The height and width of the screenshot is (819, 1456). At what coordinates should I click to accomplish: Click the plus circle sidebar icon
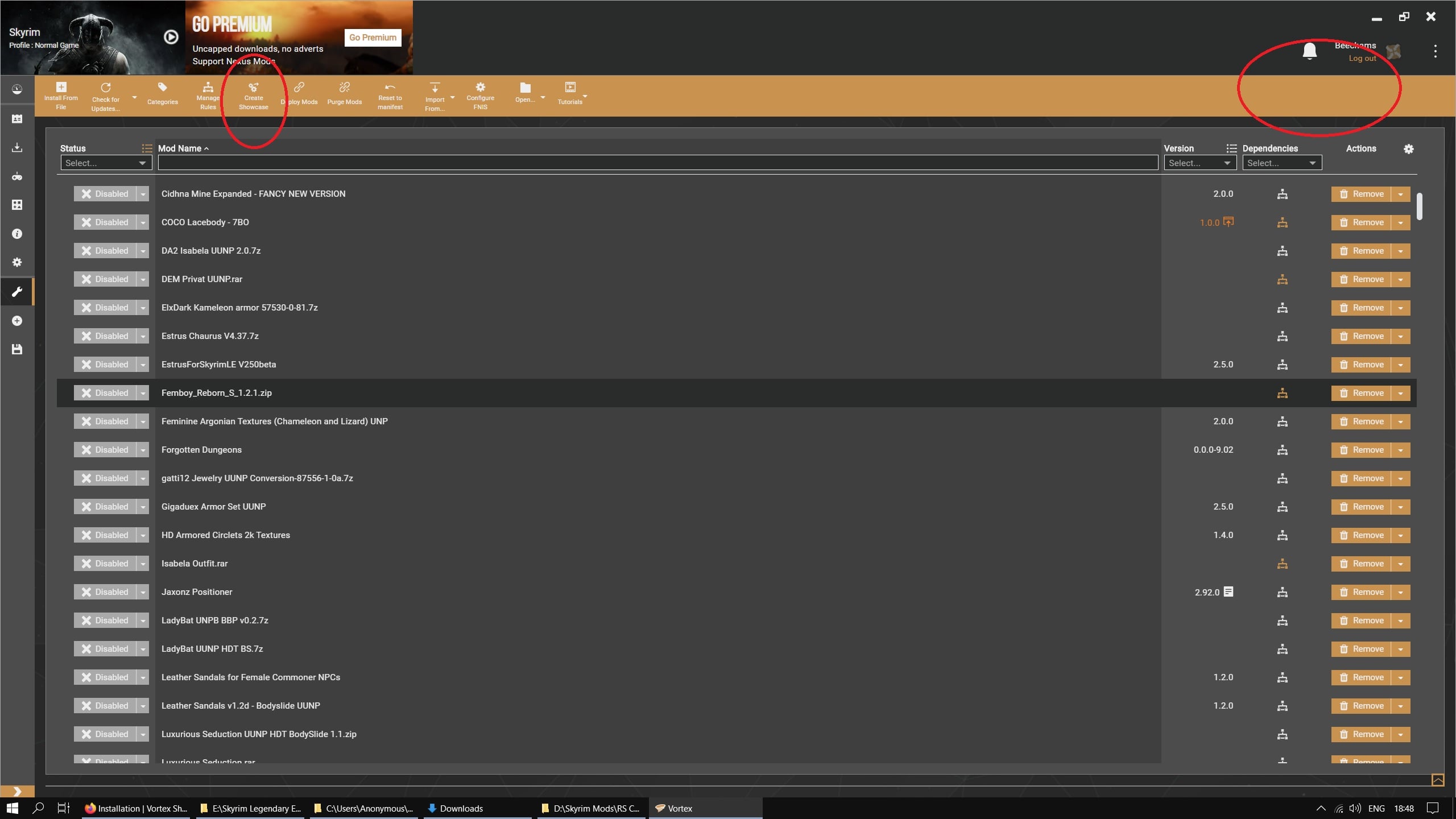[x=17, y=321]
